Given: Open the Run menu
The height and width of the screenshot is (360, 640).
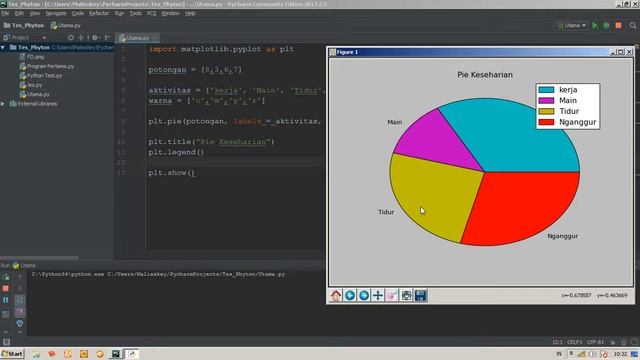Looking at the screenshot, I should [119, 13].
